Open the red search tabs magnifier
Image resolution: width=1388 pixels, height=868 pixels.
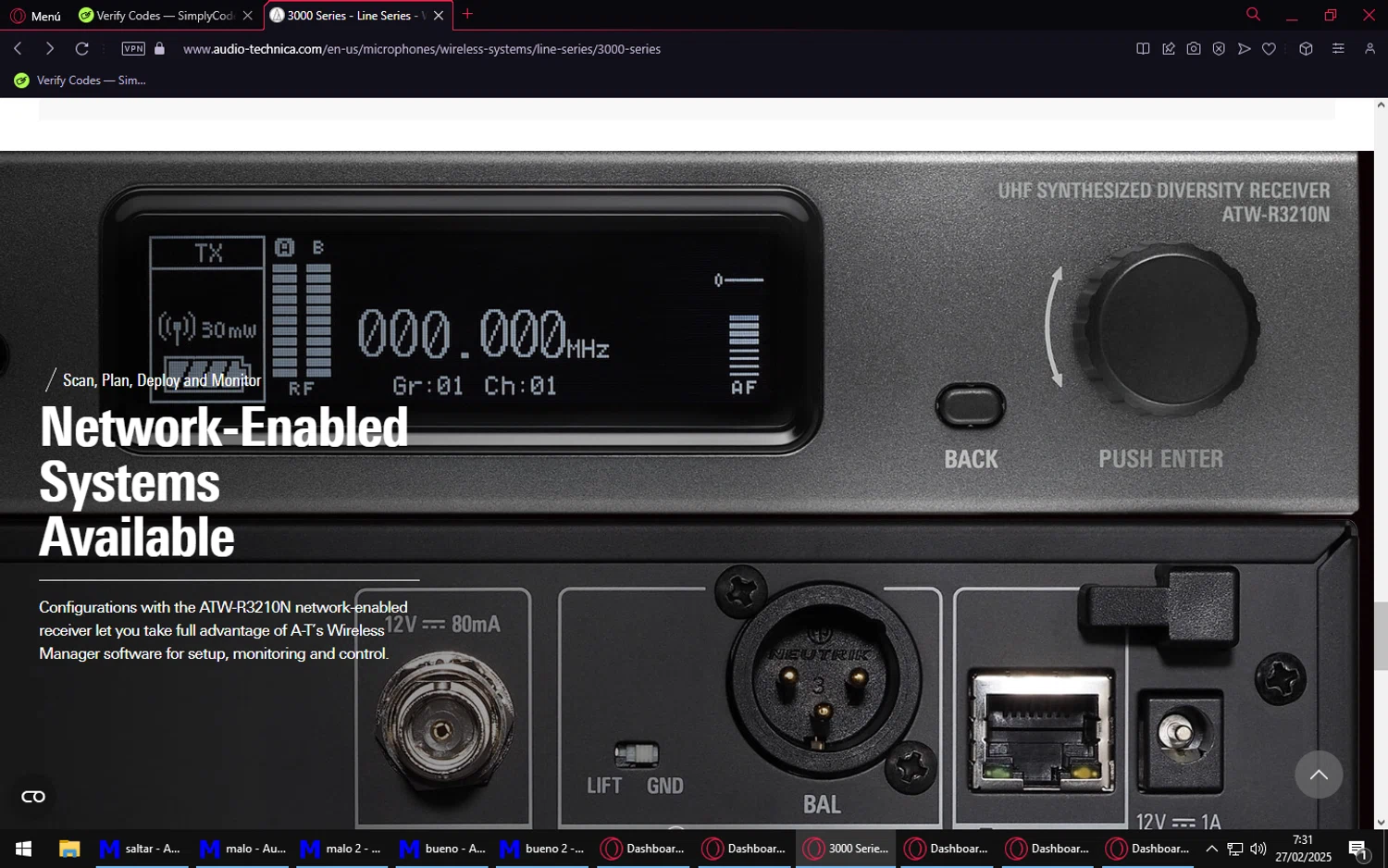coord(1253,14)
